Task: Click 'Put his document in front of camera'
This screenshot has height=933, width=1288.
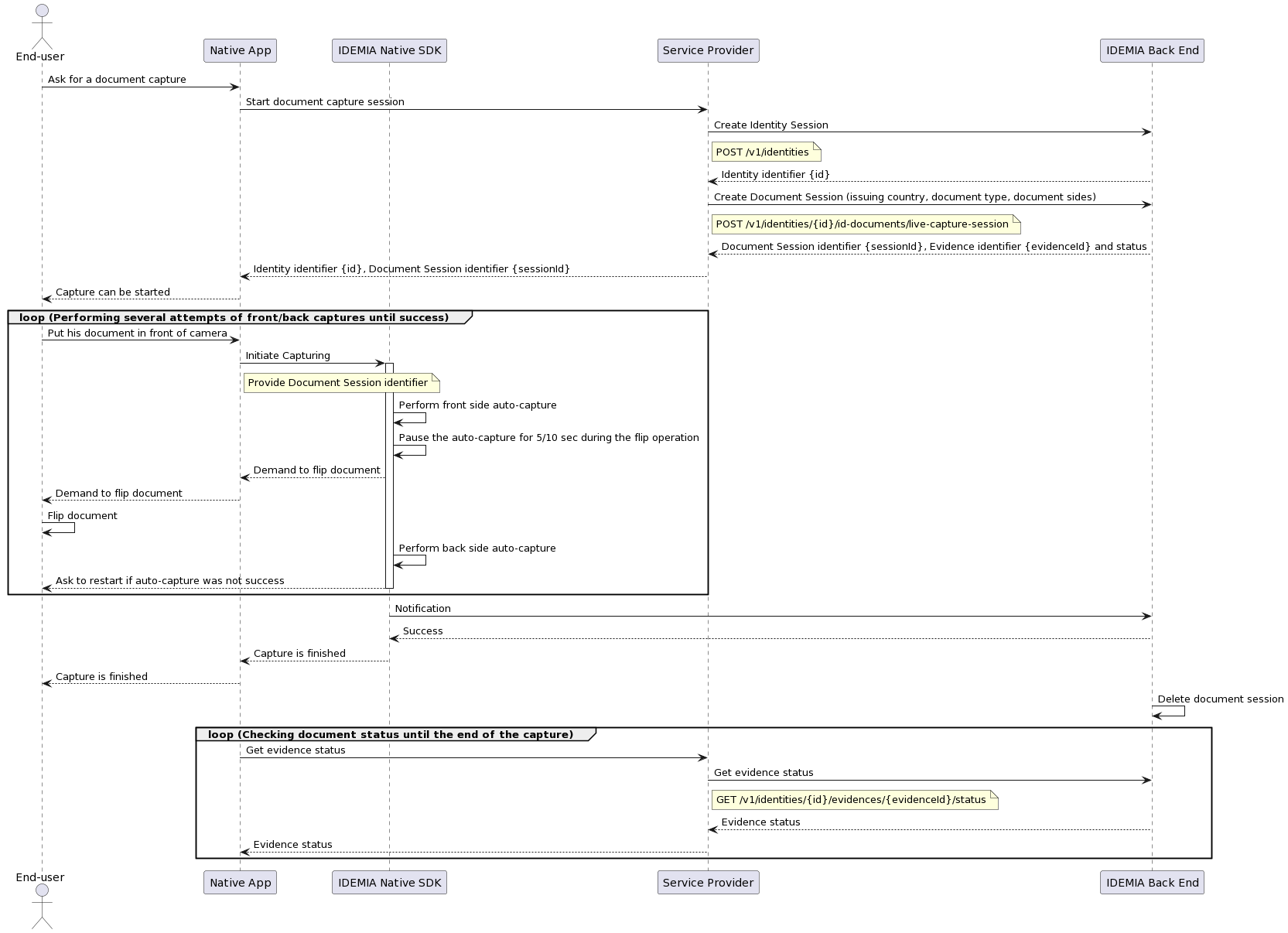Action: [x=138, y=333]
